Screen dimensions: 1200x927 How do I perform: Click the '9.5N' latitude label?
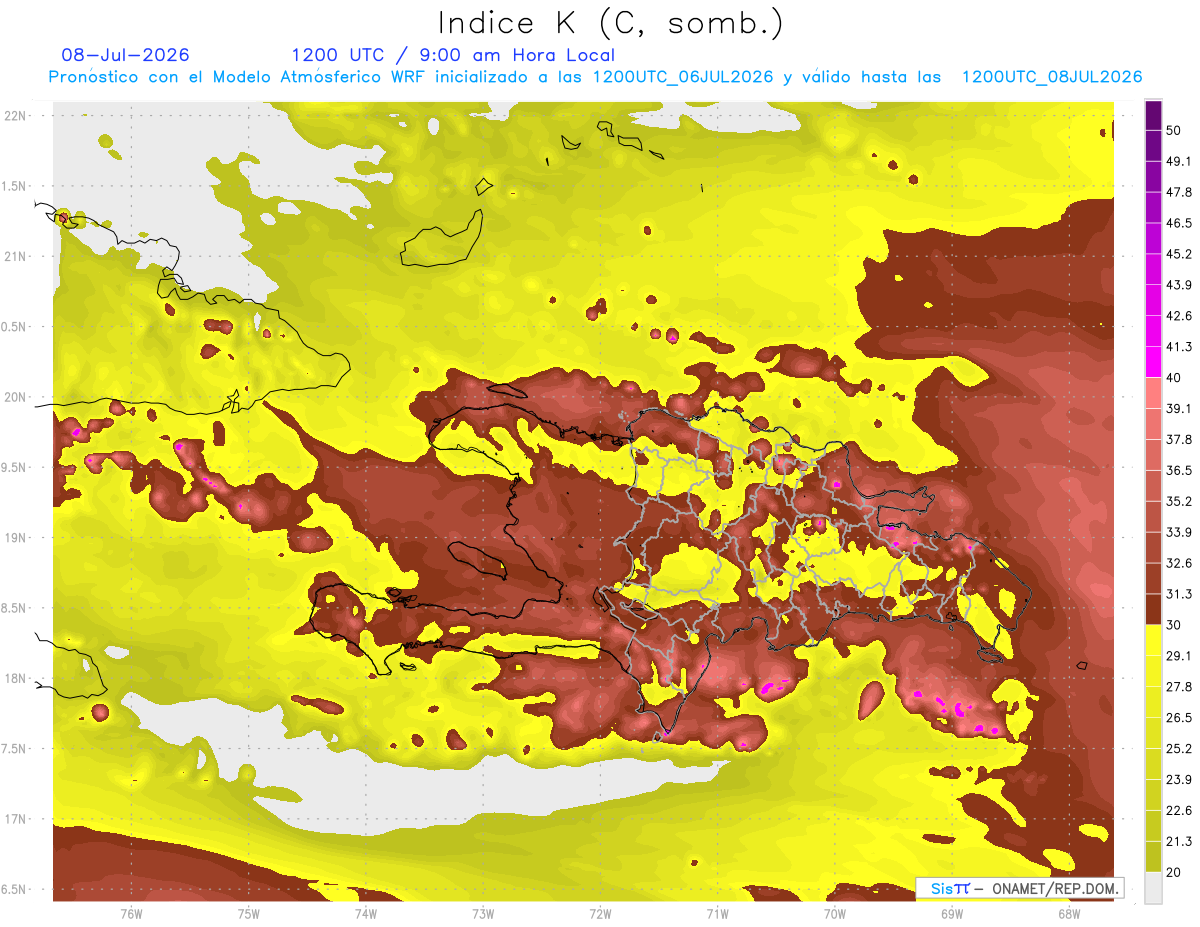(x=15, y=468)
